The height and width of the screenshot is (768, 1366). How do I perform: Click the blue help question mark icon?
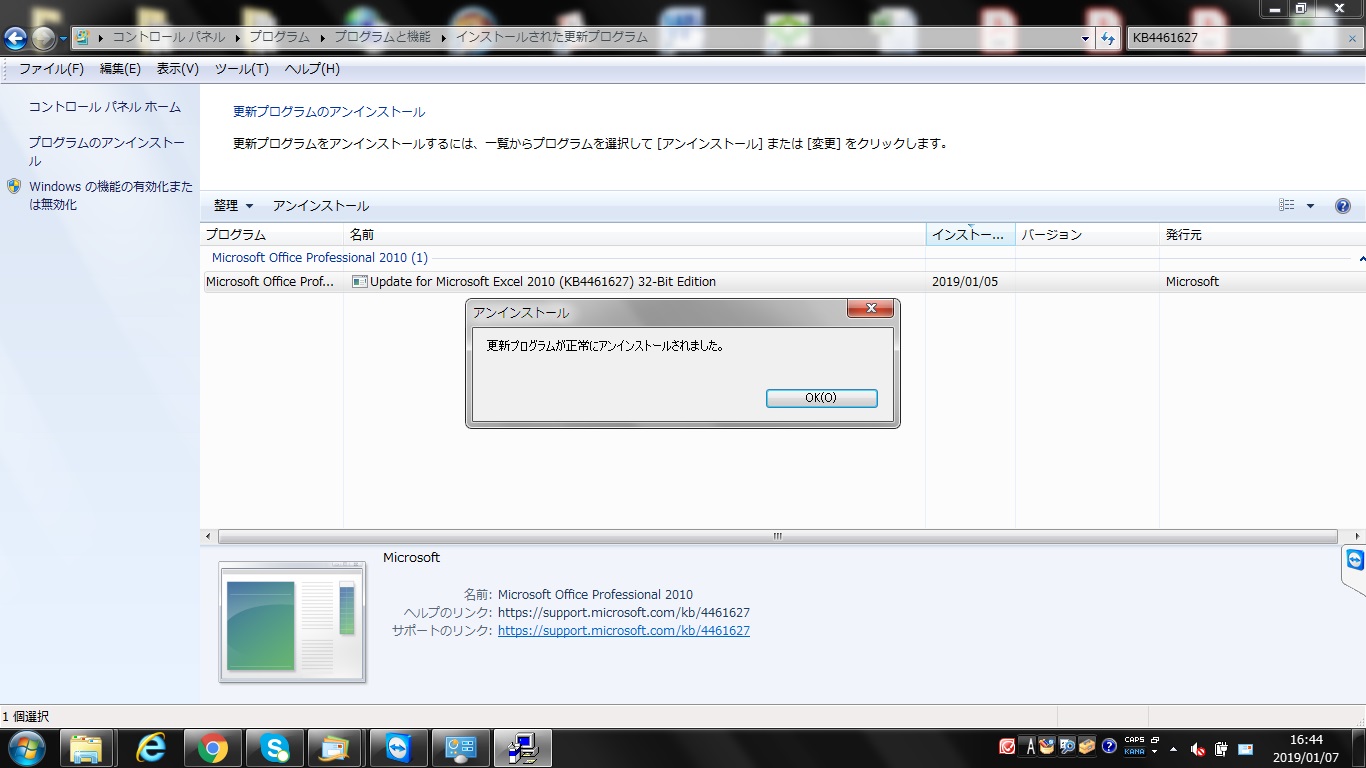(1343, 206)
